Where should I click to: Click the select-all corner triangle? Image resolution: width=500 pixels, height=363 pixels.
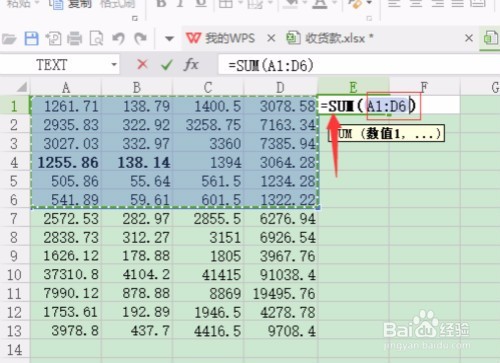(x=22, y=87)
